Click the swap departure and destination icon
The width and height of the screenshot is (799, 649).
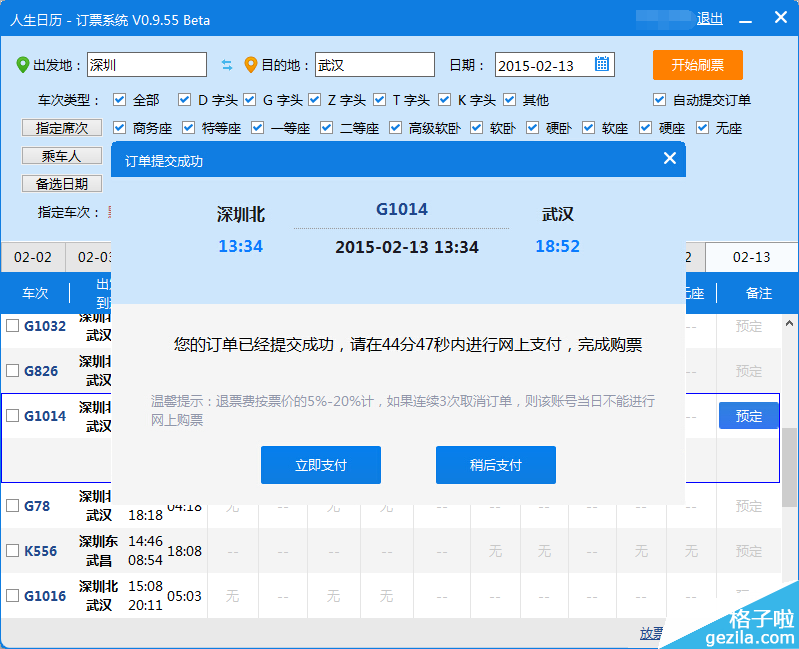(227, 65)
